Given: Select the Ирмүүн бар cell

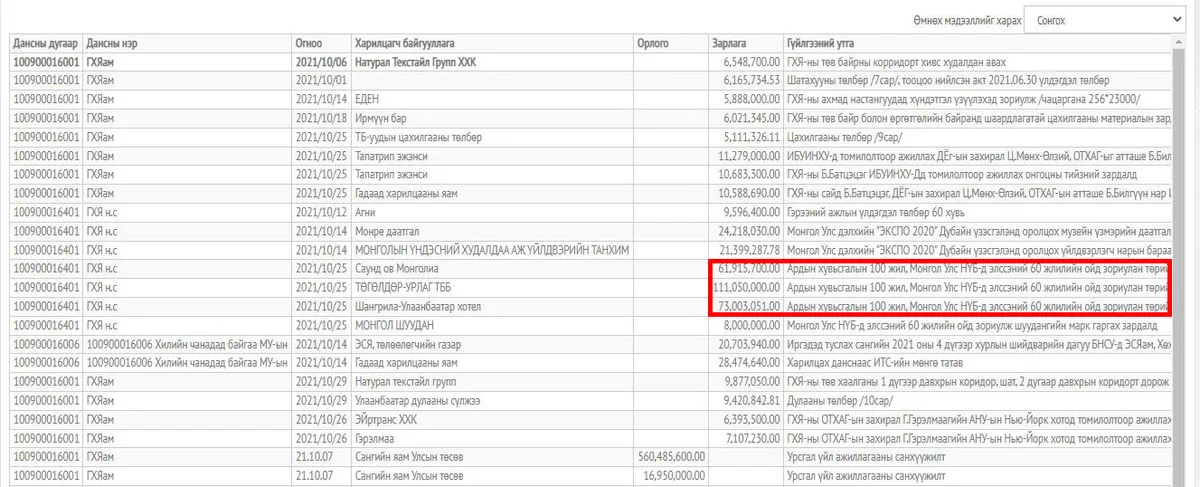Looking at the screenshot, I should (x=491, y=117).
